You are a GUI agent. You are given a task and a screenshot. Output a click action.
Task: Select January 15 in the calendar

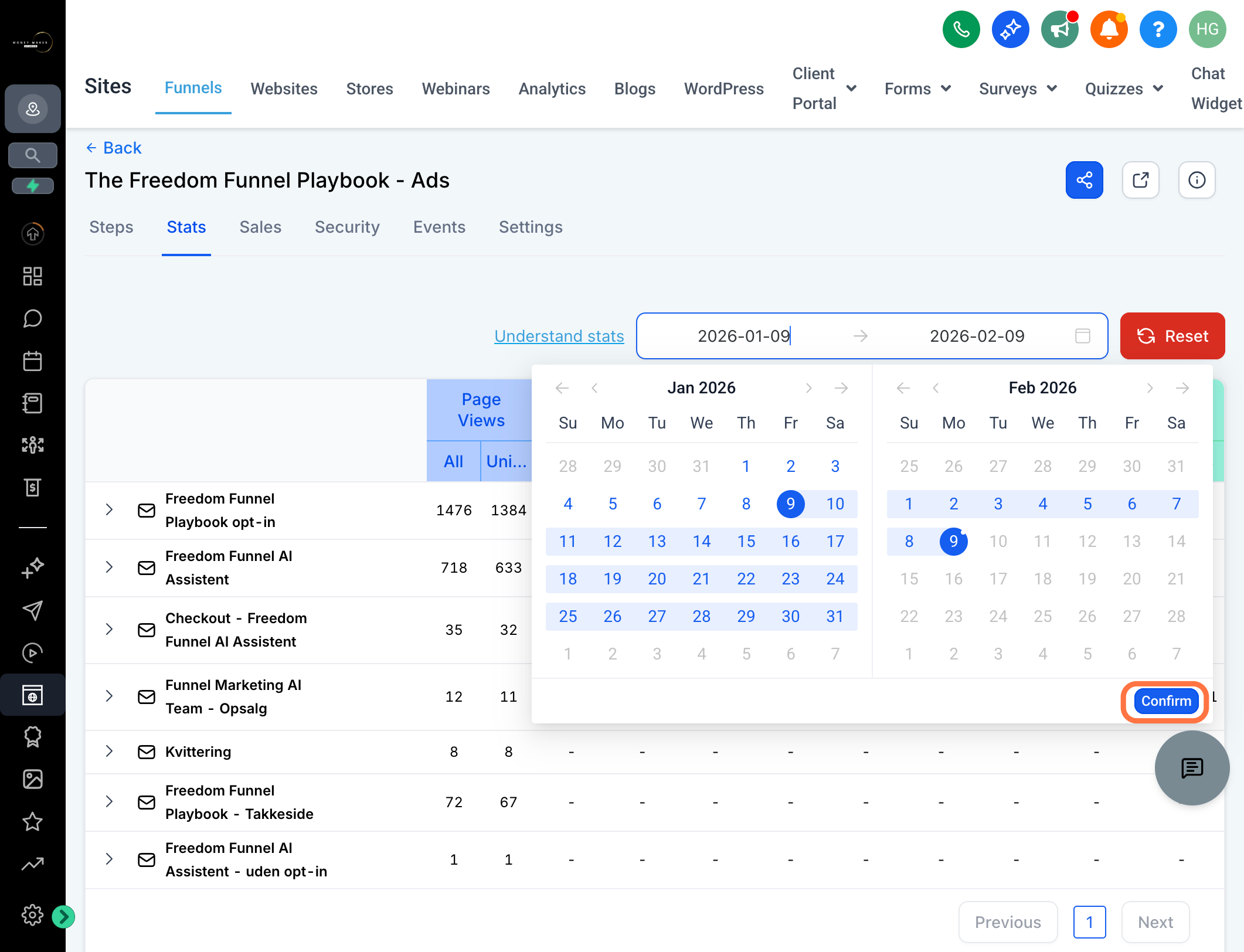pyautogui.click(x=746, y=541)
